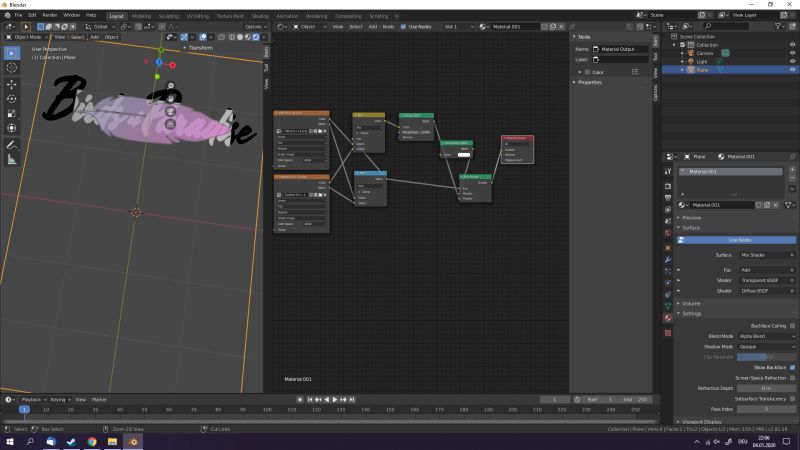The height and width of the screenshot is (450, 800).
Task: Open the Texture properties tab icon
Action: tap(668, 333)
